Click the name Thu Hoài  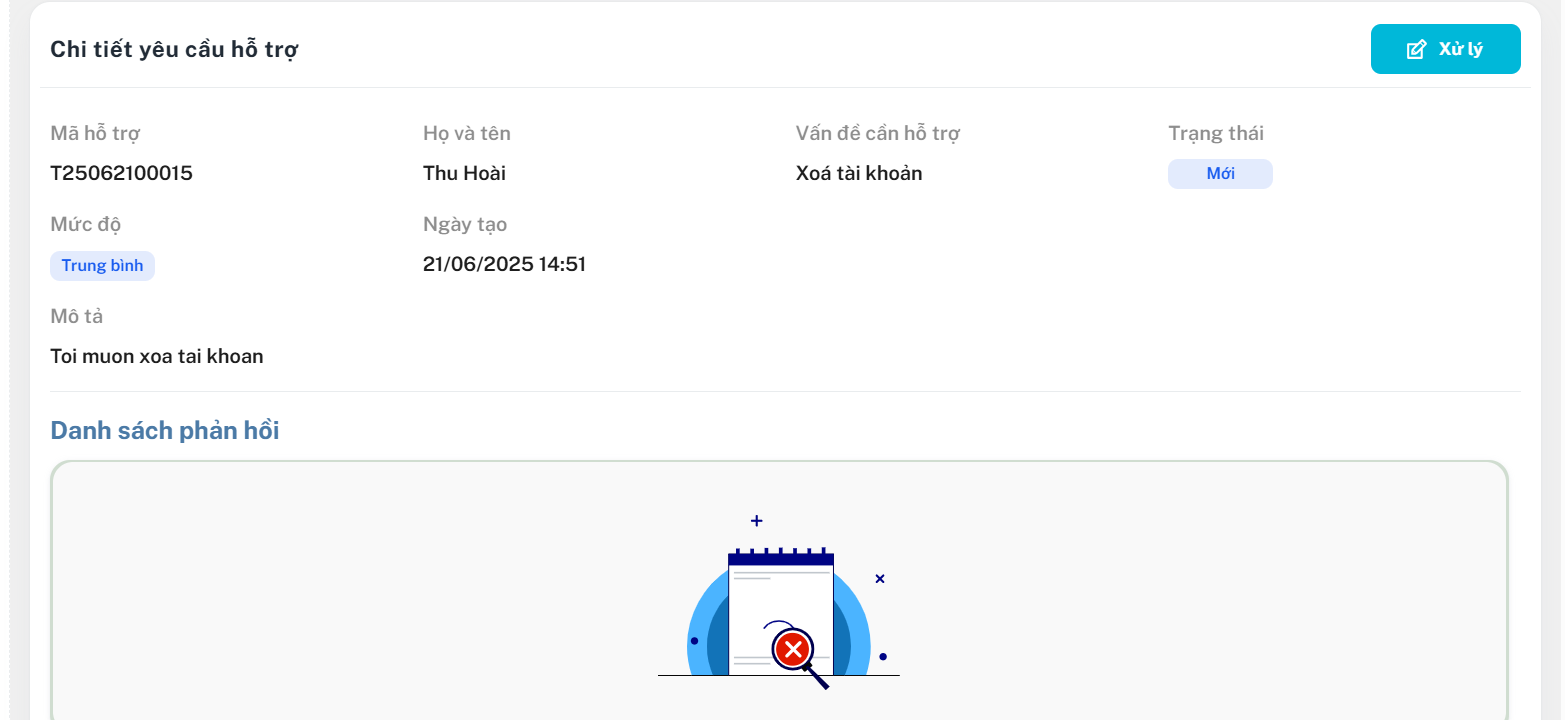tap(464, 173)
